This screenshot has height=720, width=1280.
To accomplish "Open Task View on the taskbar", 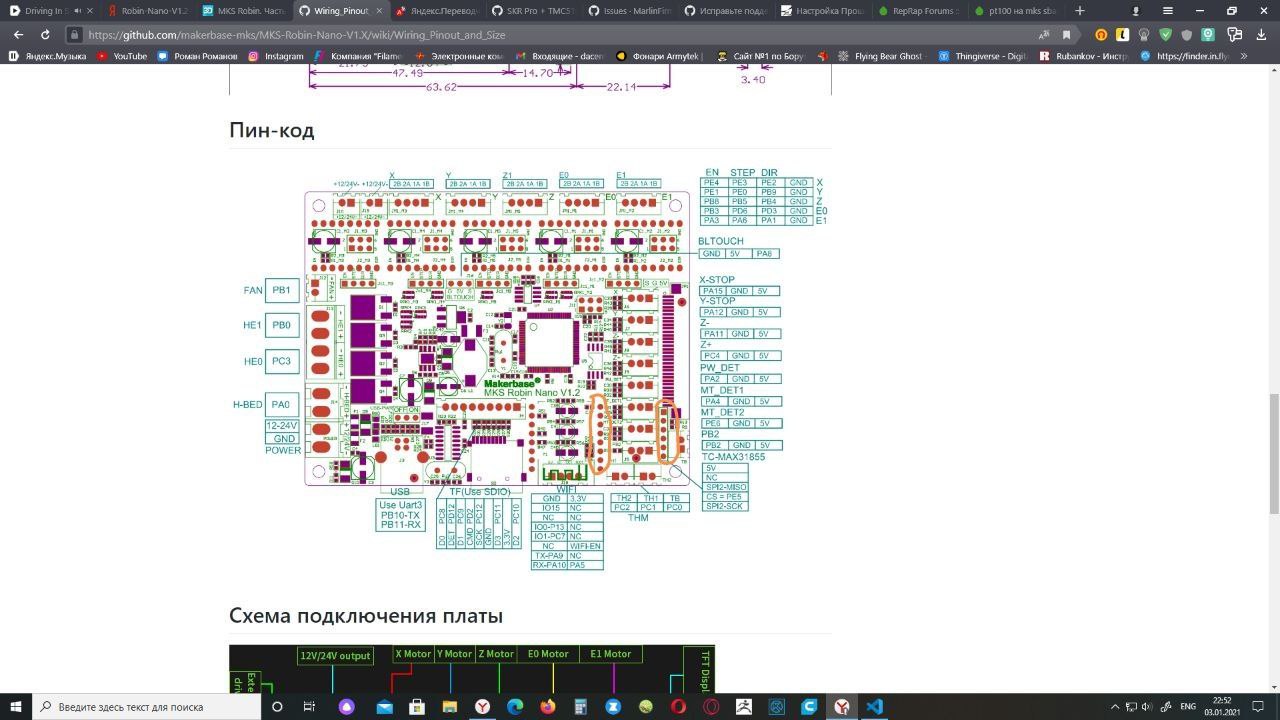I will pos(309,706).
